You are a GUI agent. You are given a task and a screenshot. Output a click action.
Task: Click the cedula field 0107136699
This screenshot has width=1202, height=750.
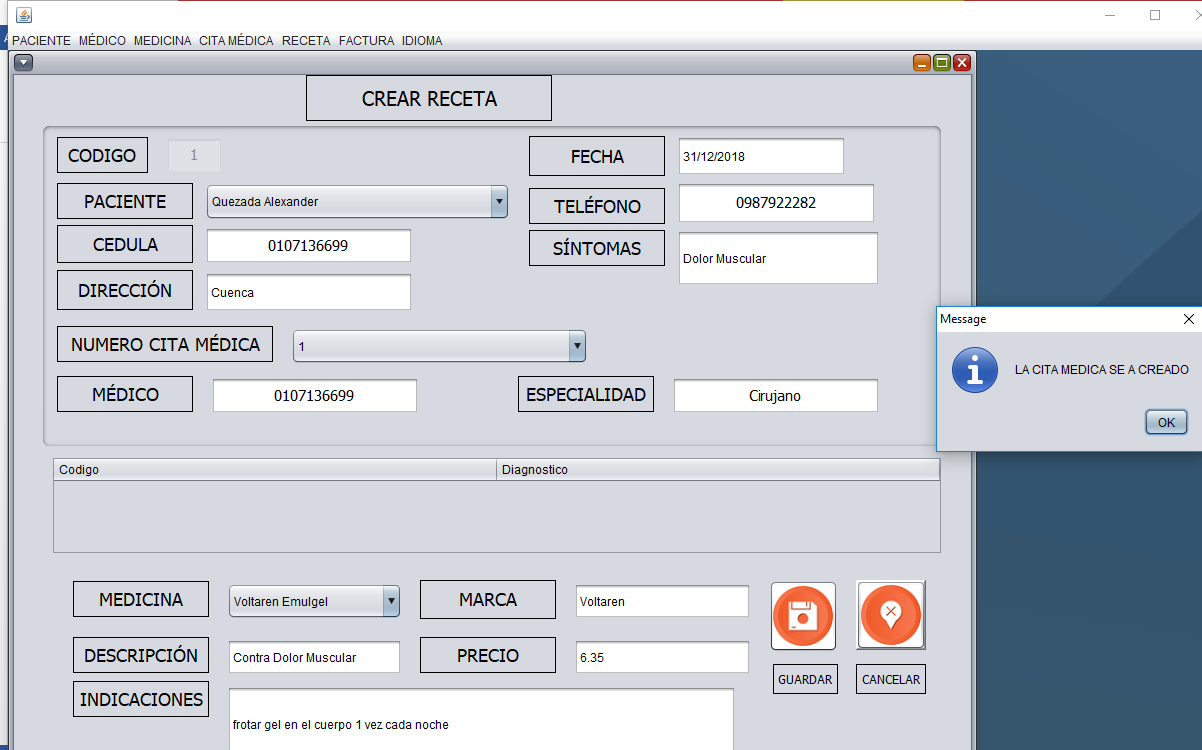[309, 245]
